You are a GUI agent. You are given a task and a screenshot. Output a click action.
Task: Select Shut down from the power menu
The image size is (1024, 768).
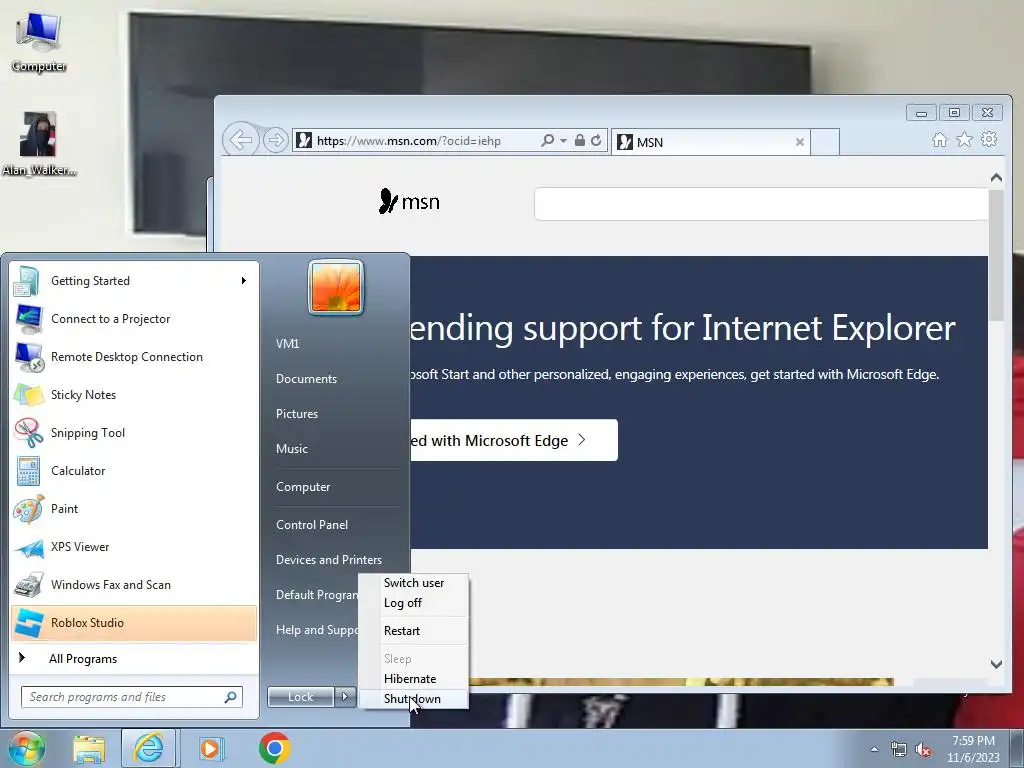[414, 699]
